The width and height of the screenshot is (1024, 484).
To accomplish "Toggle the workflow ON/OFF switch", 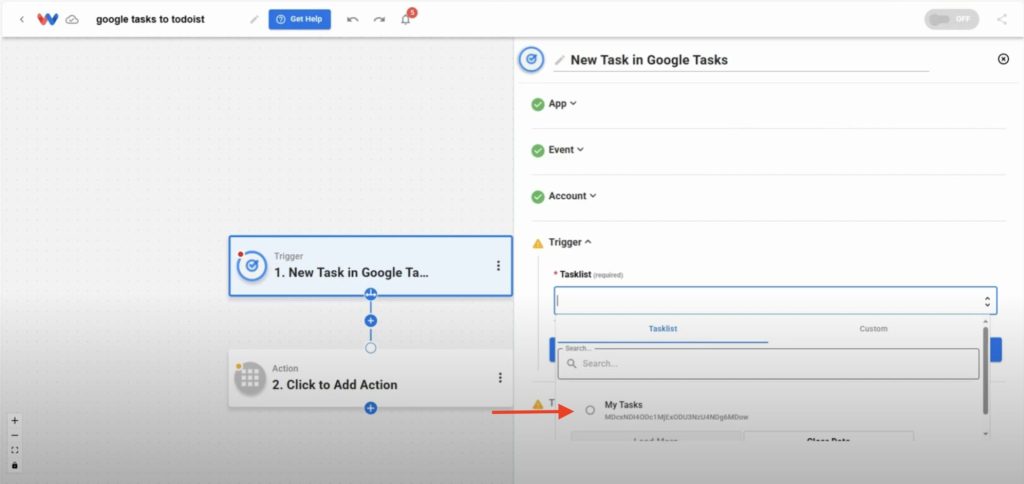I will pos(952,19).
